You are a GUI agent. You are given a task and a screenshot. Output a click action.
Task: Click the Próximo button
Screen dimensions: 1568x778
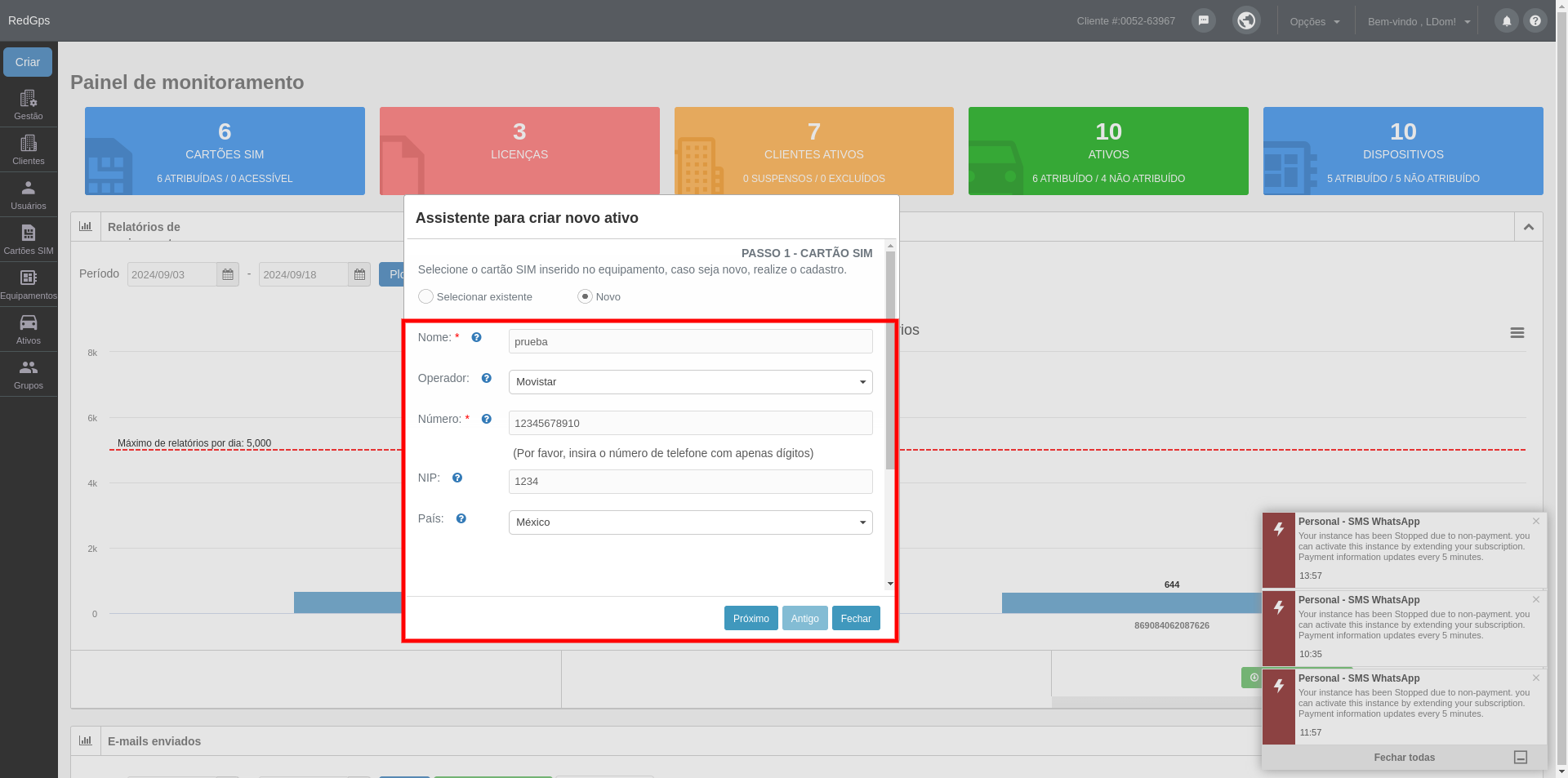tap(751, 618)
